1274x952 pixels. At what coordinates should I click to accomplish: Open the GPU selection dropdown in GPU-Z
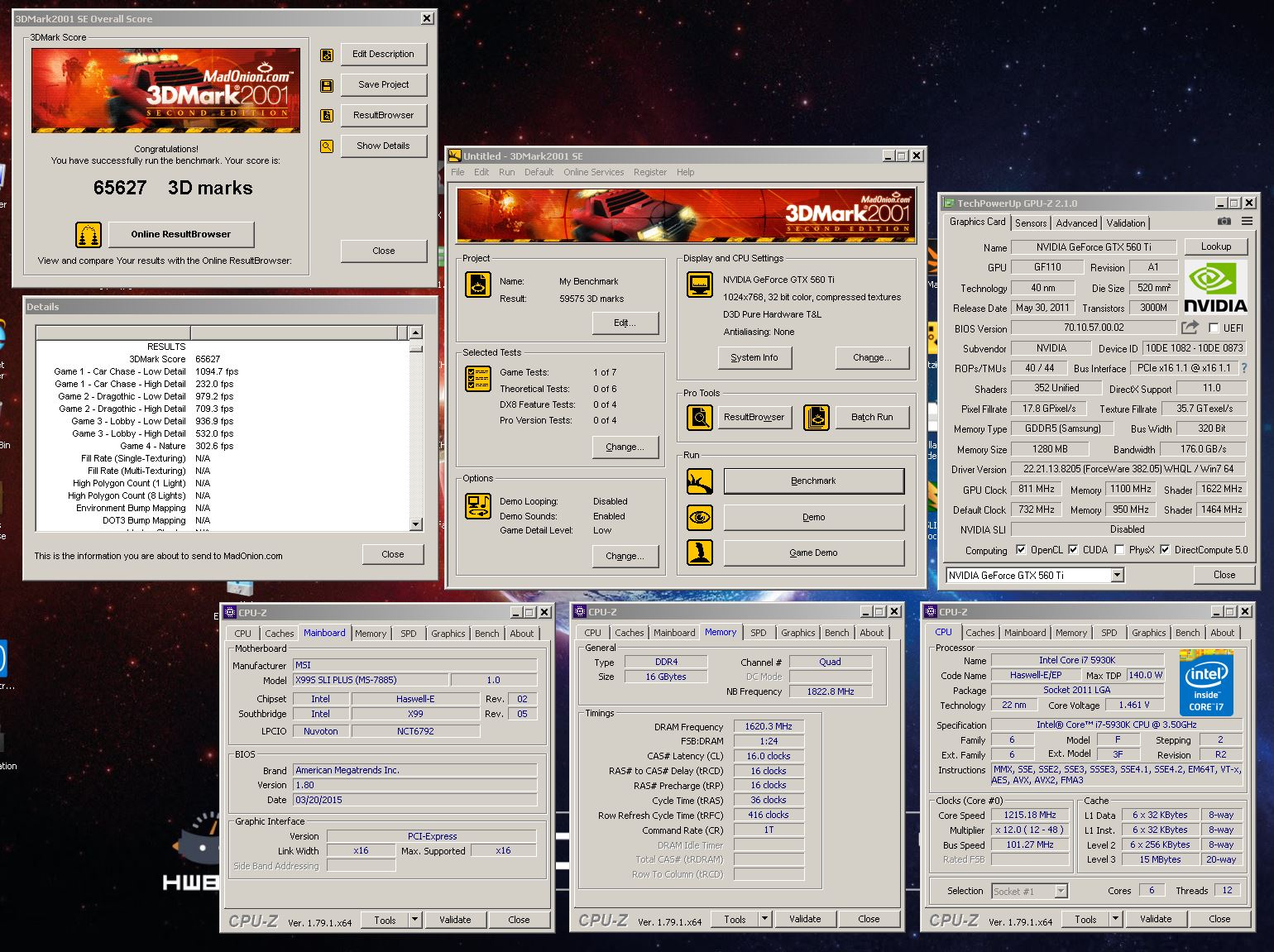[x=1117, y=576]
